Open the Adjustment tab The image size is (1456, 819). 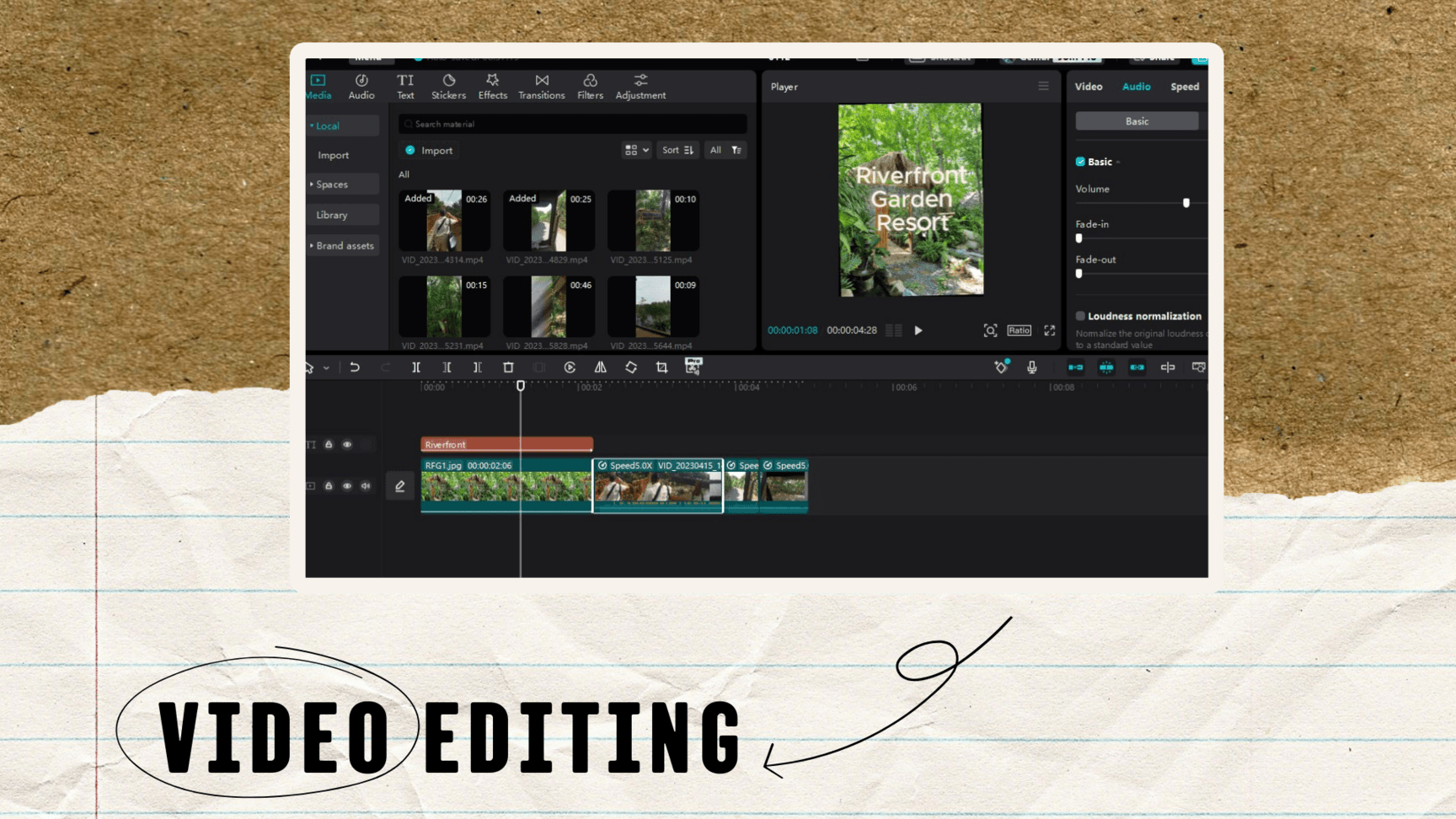click(x=640, y=87)
